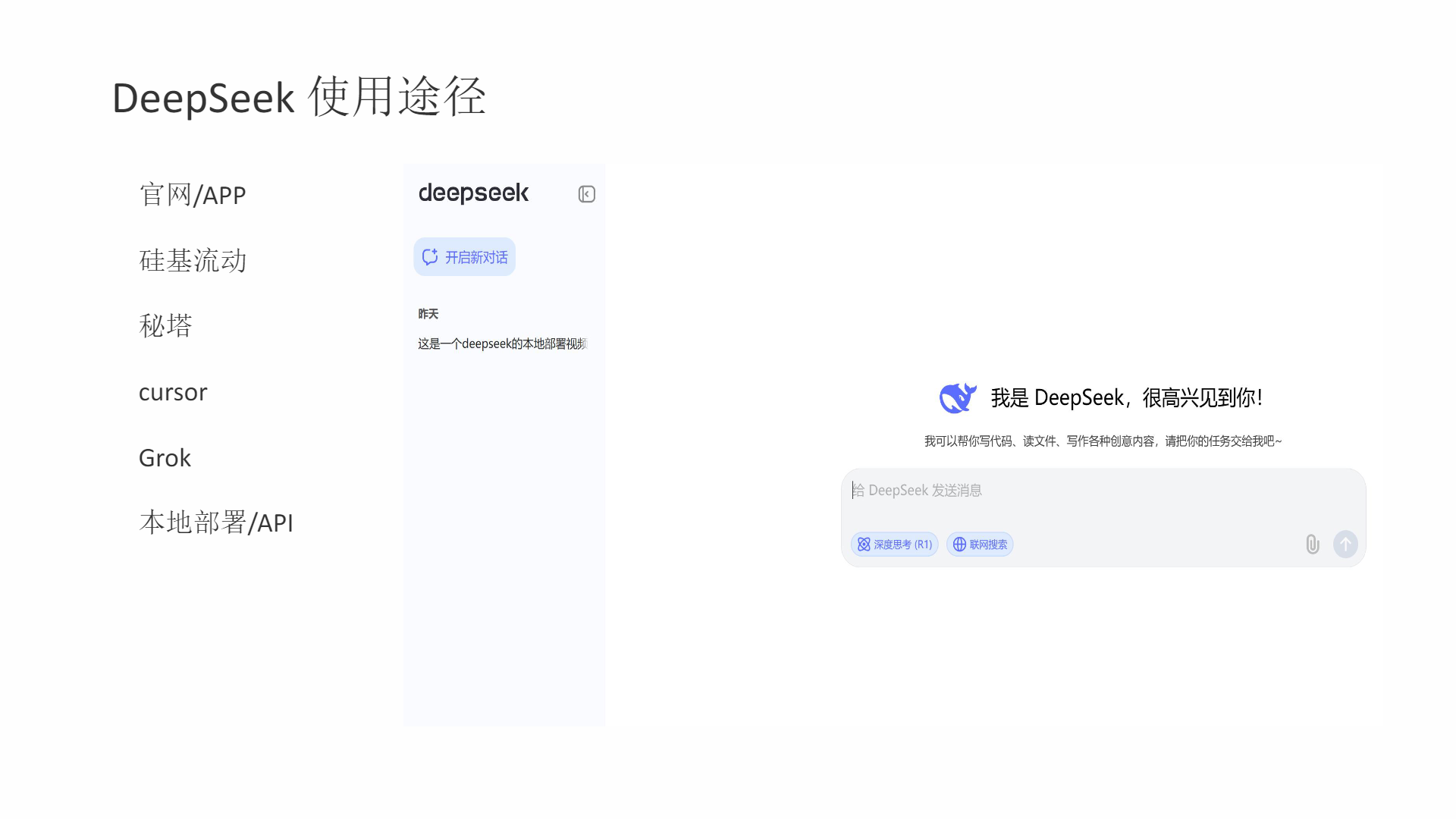Select the 本地部署/API list item
Image resolution: width=1456 pixels, height=819 pixels.
(x=216, y=522)
